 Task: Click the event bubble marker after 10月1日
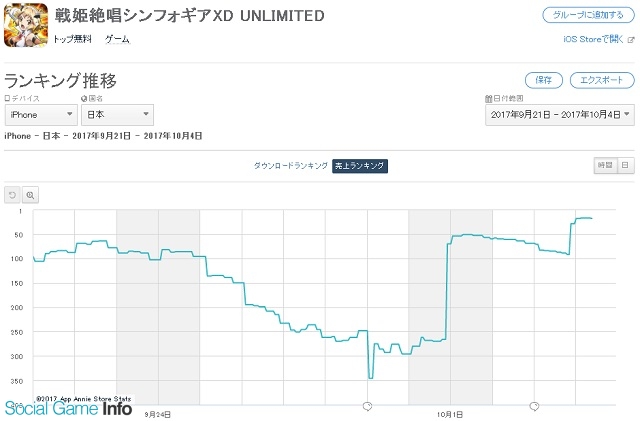pos(534,406)
